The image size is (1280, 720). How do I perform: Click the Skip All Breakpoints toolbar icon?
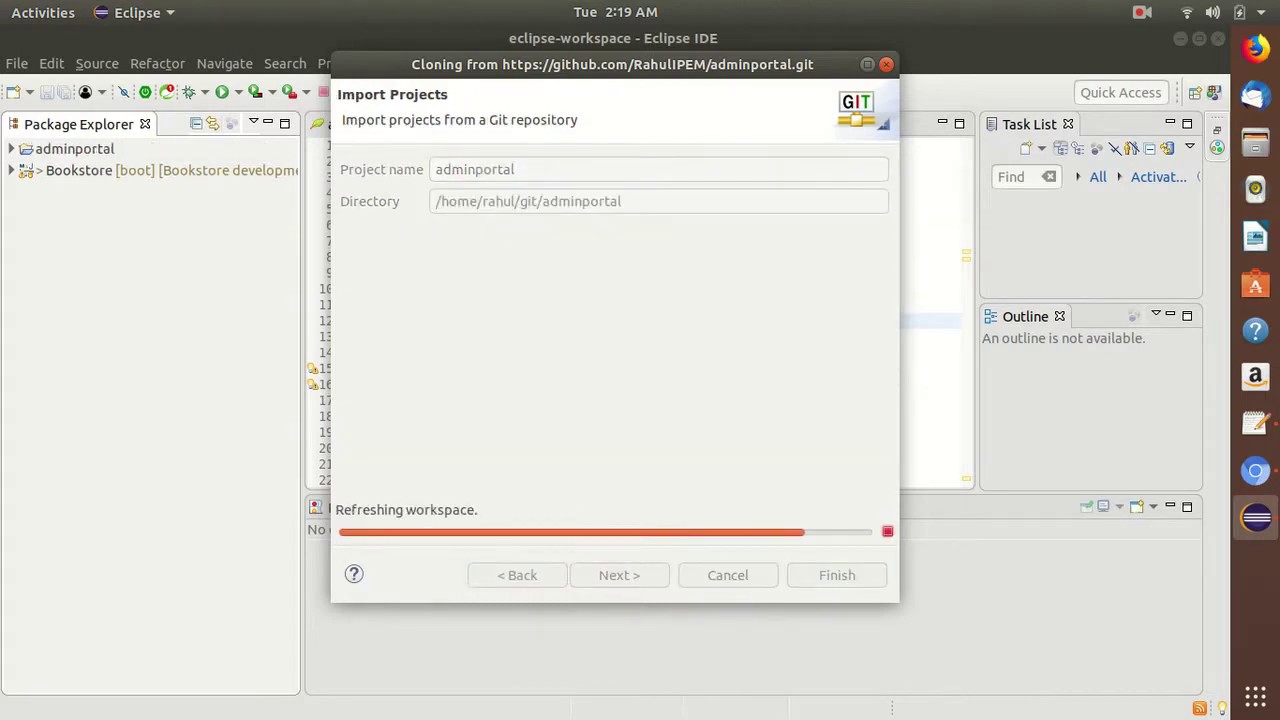124,92
